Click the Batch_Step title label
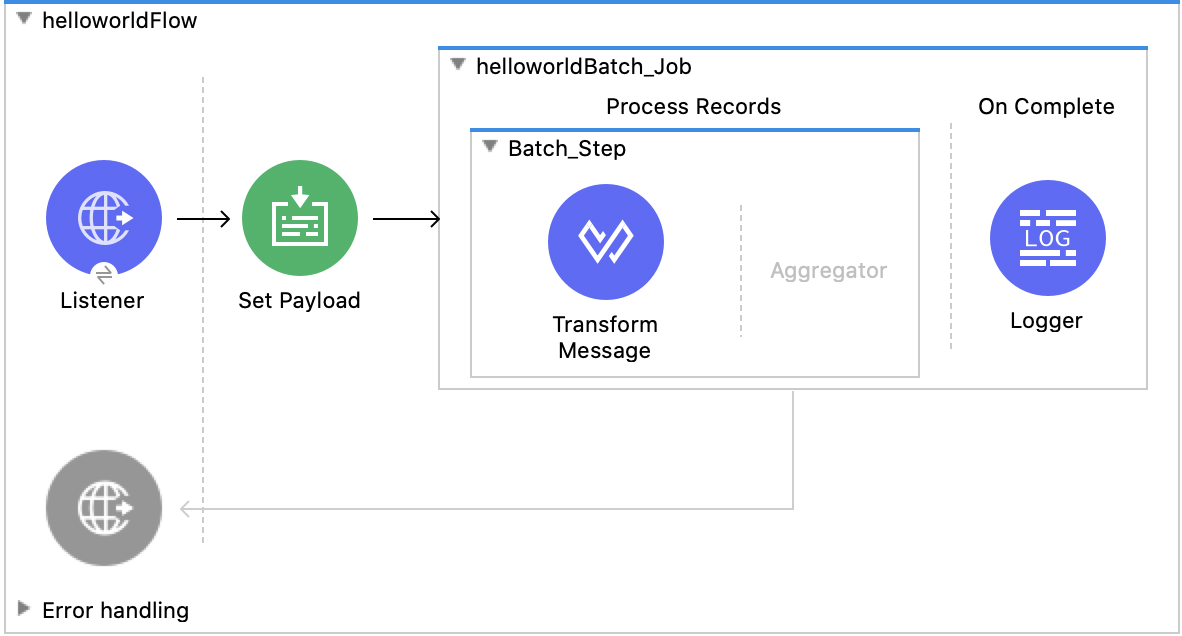The image size is (1182, 636). [x=567, y=149]
